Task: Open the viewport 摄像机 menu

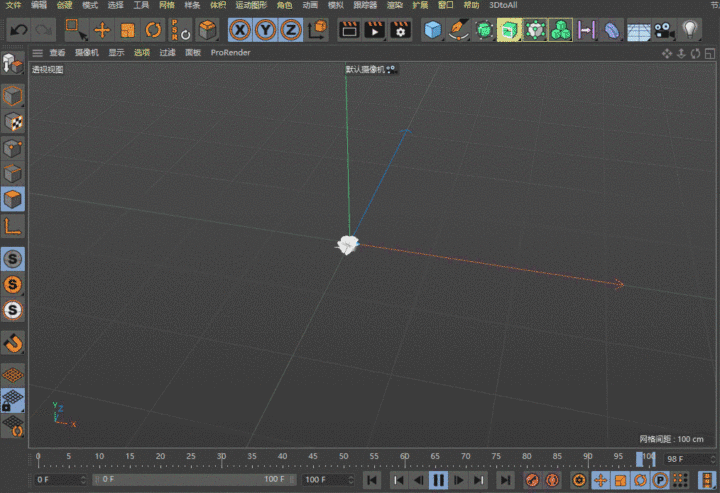Action: pyautogui.click(x=87, y=52)
